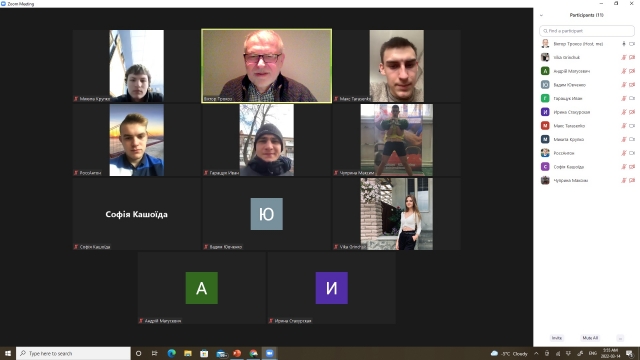
Task: Unmute Макс Tarasenko in the participants list
Action: point(624,126)
